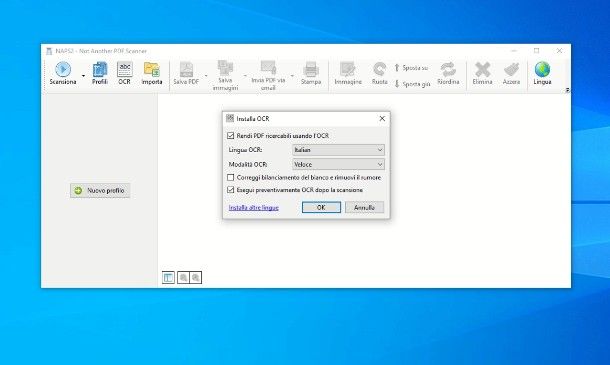The height and width of the screenshot is (365, 610).
Task: Start a scan with Scansiona
Action: (63, 73)
